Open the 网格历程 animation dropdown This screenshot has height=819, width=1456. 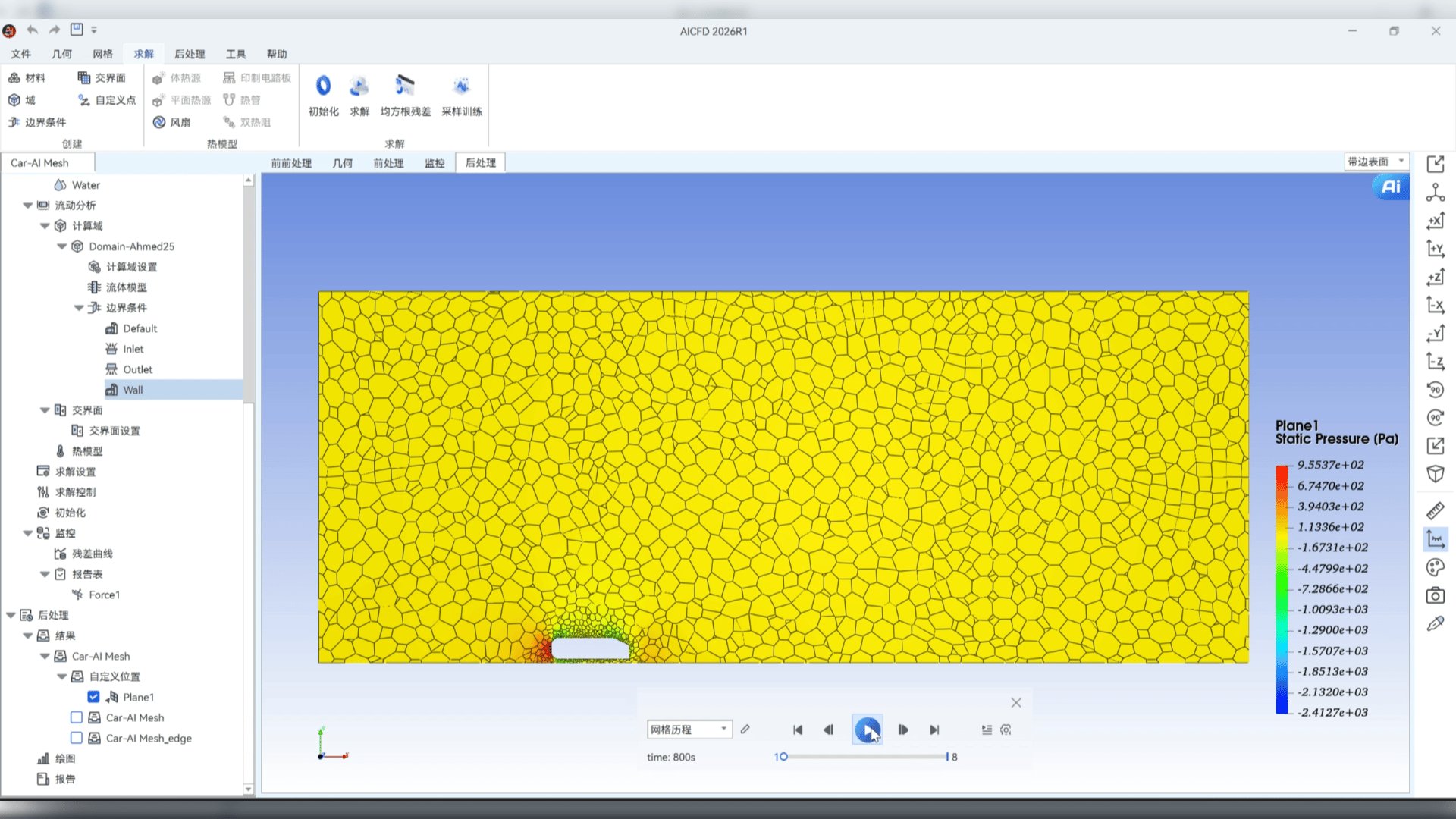689,730
